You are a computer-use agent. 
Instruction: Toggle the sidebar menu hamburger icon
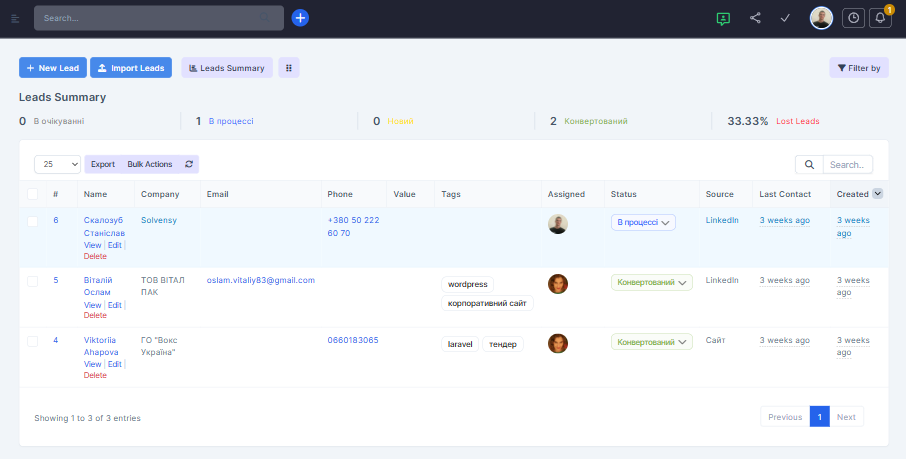coord(15,18)
